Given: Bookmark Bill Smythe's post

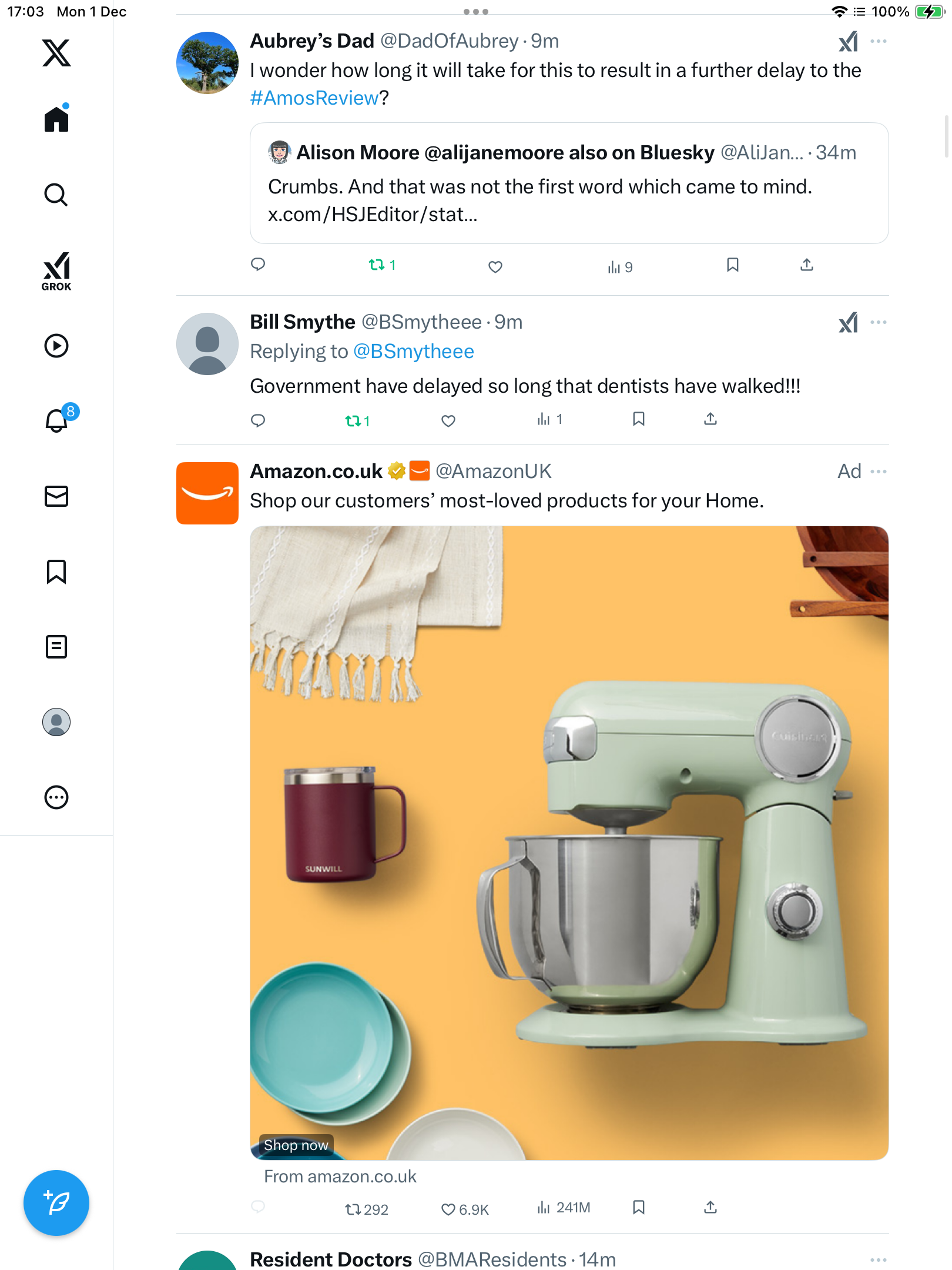Looking at the screenshot, I should click(x=639, y=419).
